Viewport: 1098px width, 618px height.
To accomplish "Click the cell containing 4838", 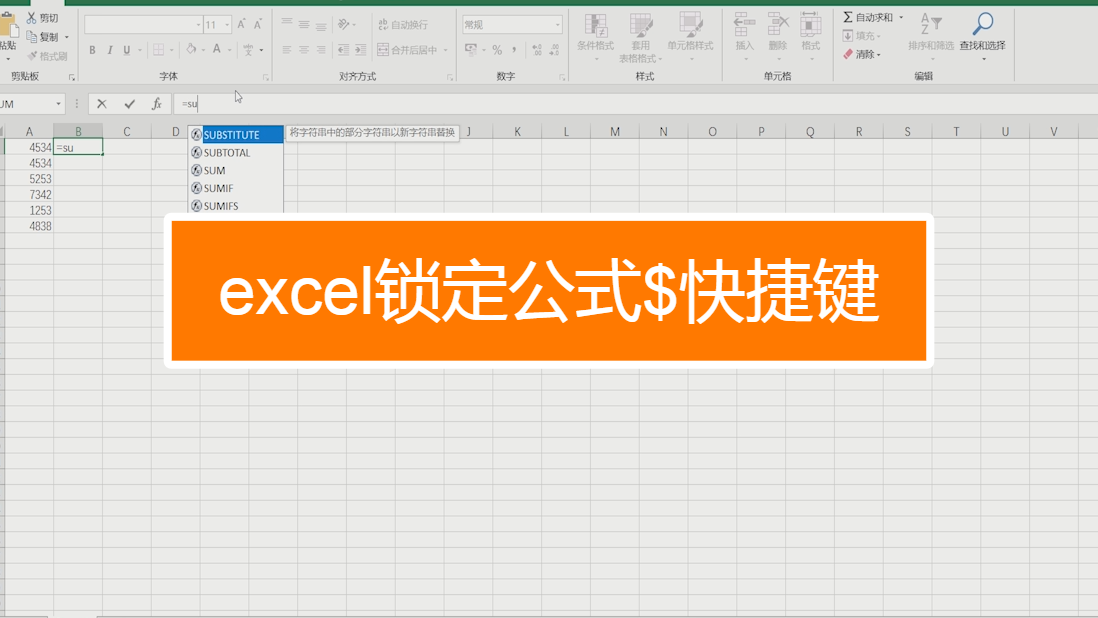I will tap(29, 226).
